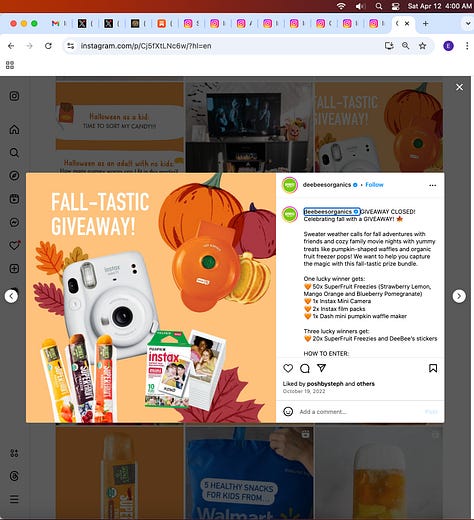474x520 pixels.
Task: Share the post with paper plane icon
Action: click(321, 368)
